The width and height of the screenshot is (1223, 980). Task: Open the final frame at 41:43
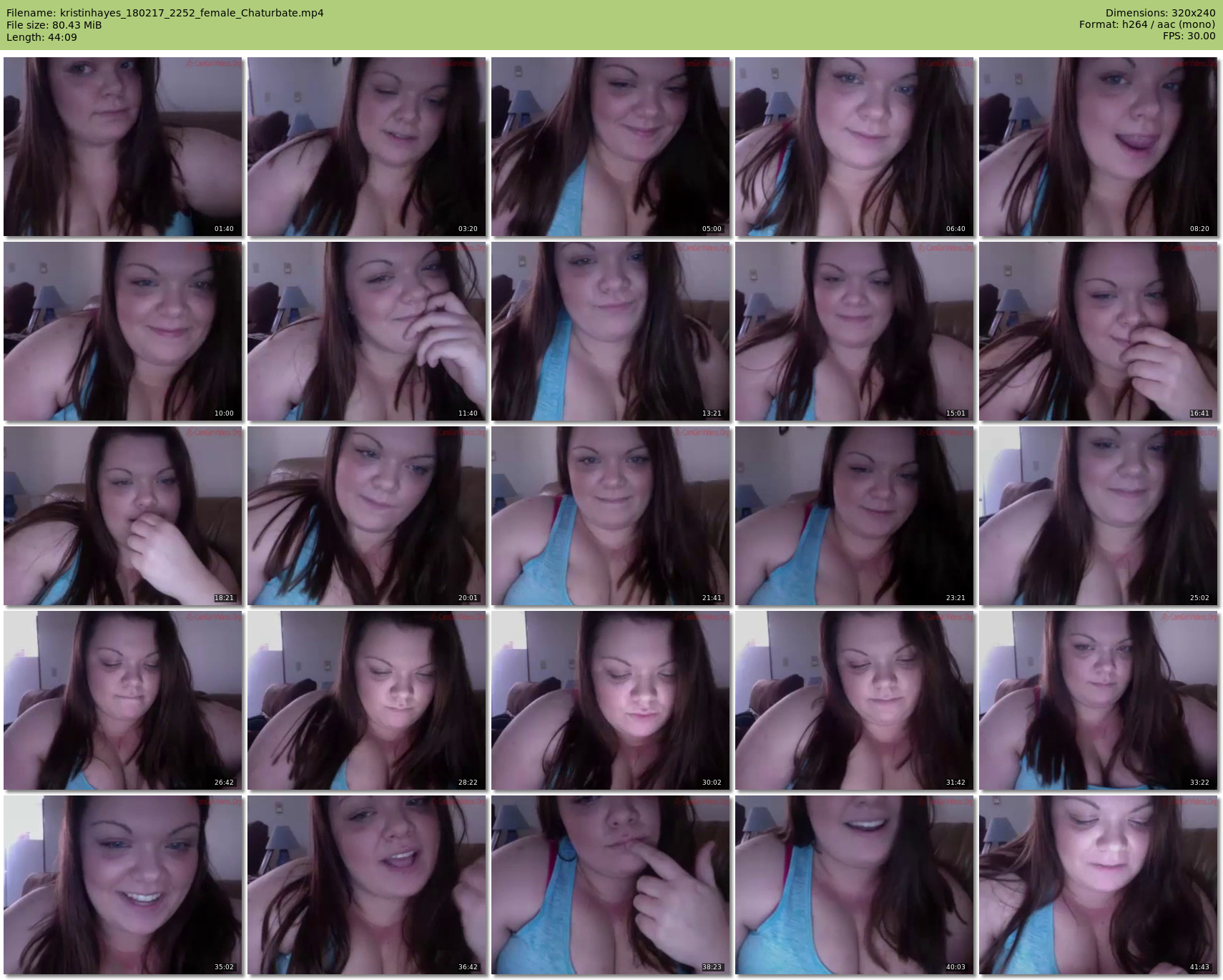[1099, 885]
